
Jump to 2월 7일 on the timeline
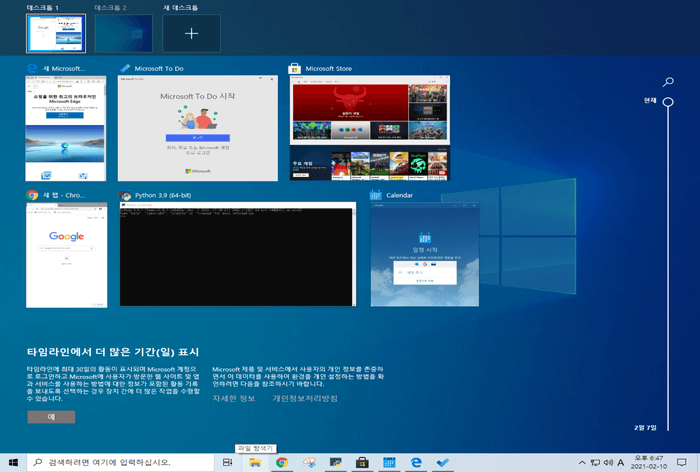[x=645, y=428]
